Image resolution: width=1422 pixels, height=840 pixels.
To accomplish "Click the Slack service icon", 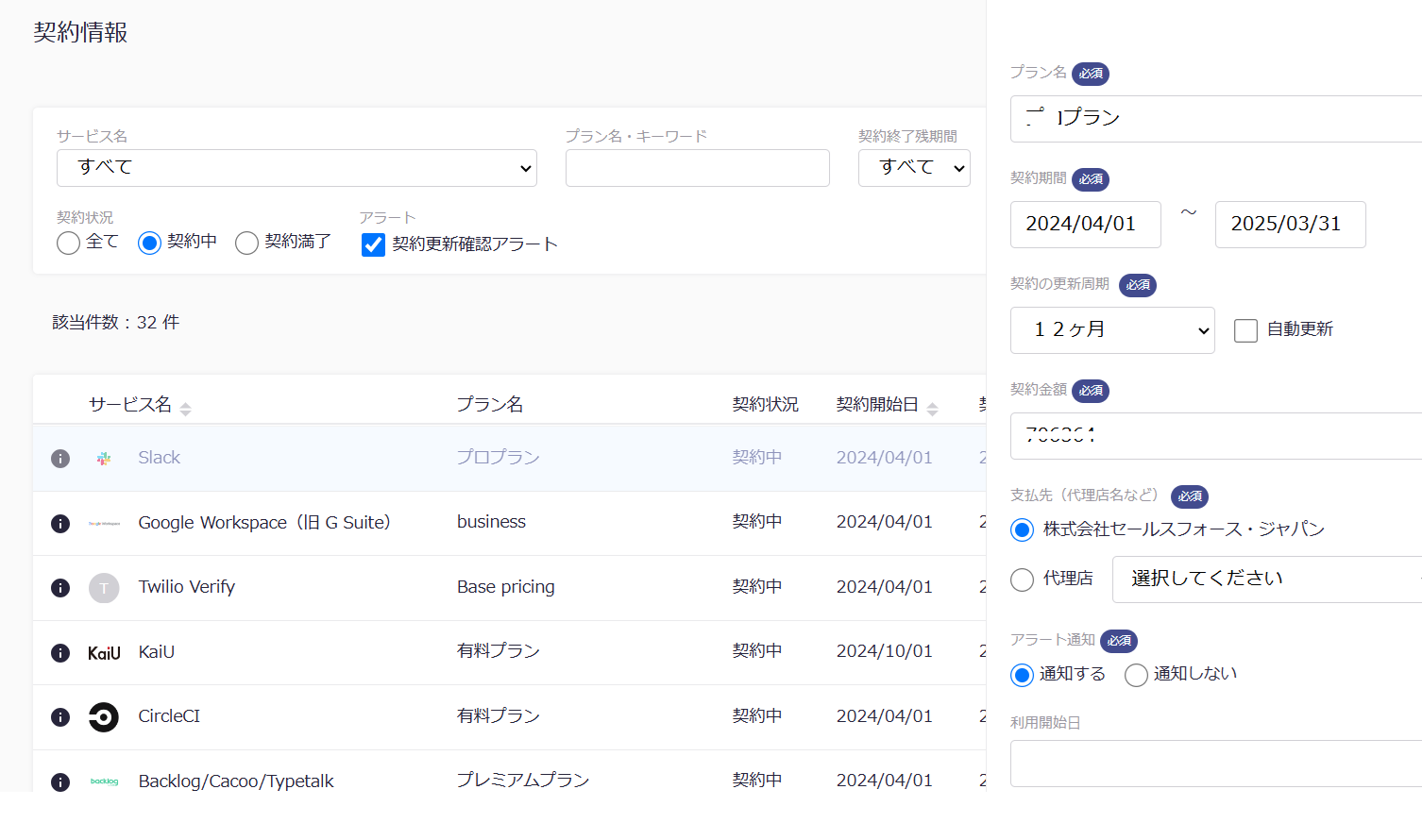I will pos(104,458).
